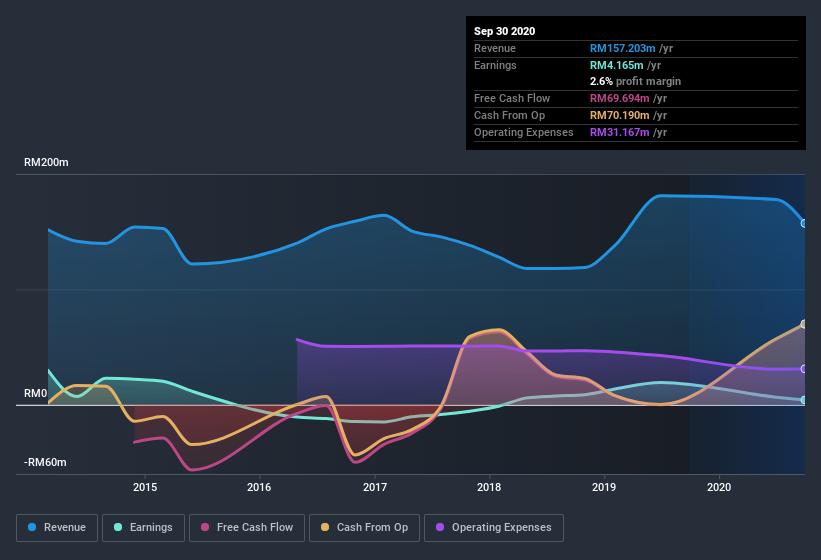
Task: Click the 2020 x-axis label
Action: click(x=719, y=487)
